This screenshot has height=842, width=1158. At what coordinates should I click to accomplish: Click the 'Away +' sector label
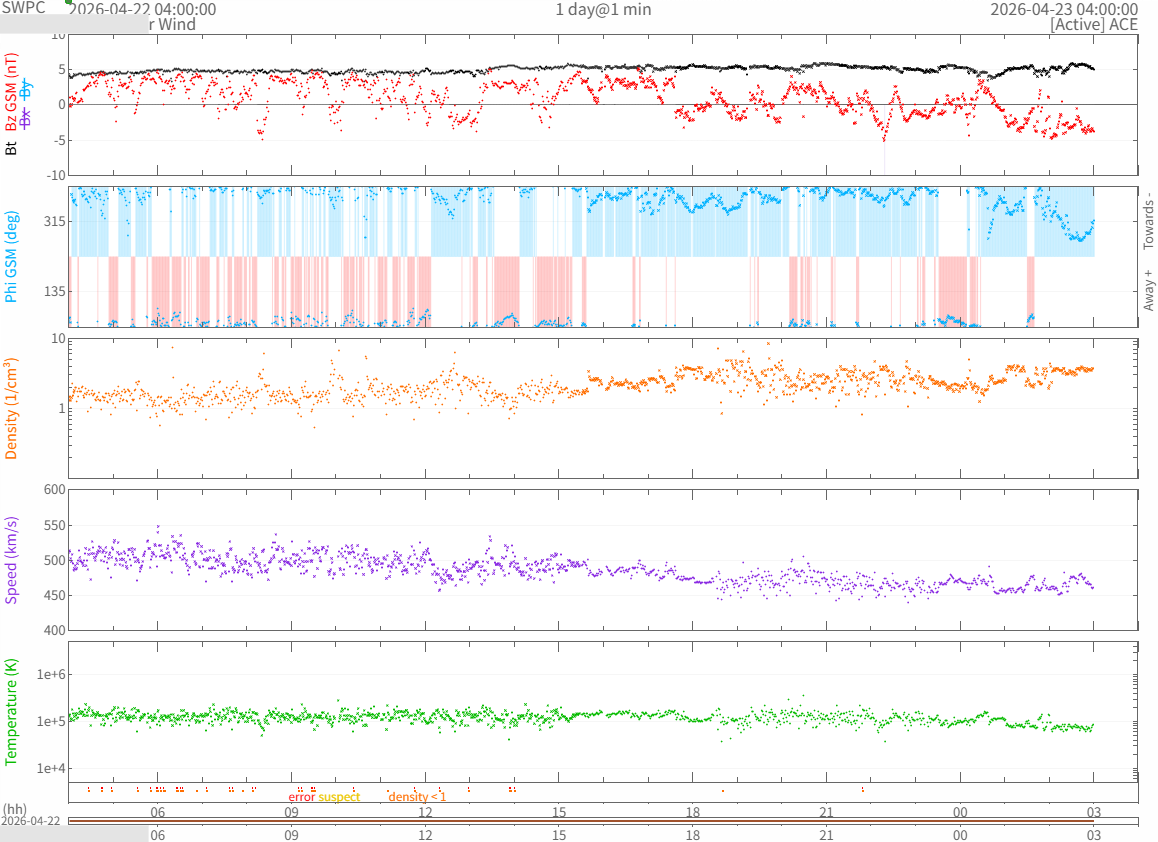tap(1148, 290)
